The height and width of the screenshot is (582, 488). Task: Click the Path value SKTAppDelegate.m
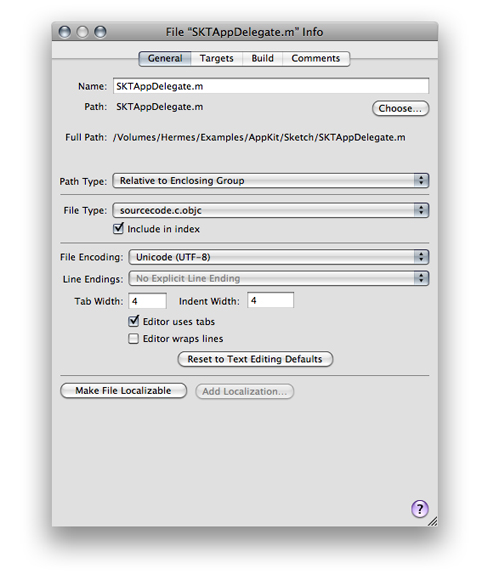(160, 107)
